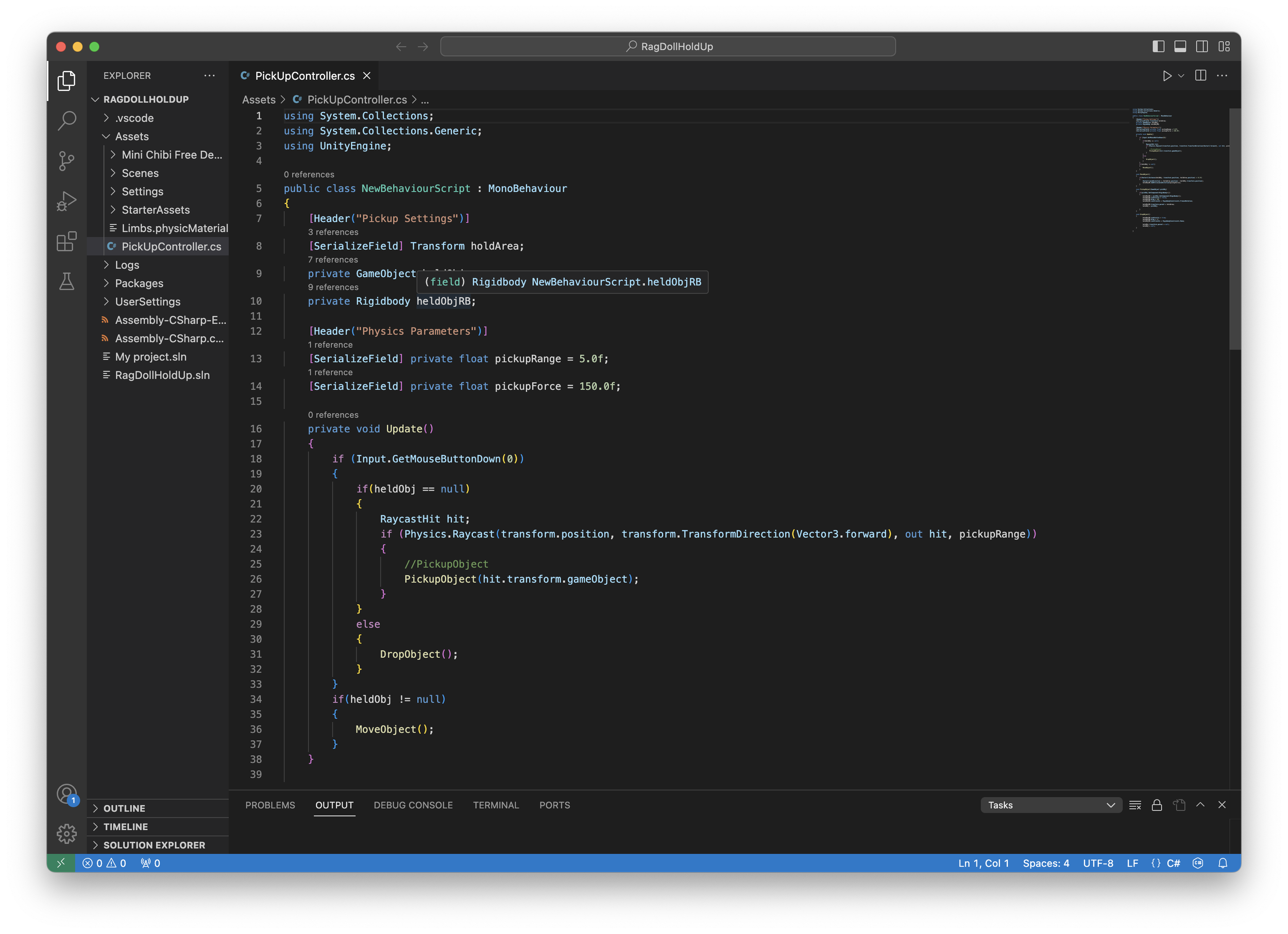The image size is (1288, 934).
Task: Click the RagDollHoldUp command center search box
Action: [x=668, y=46]
